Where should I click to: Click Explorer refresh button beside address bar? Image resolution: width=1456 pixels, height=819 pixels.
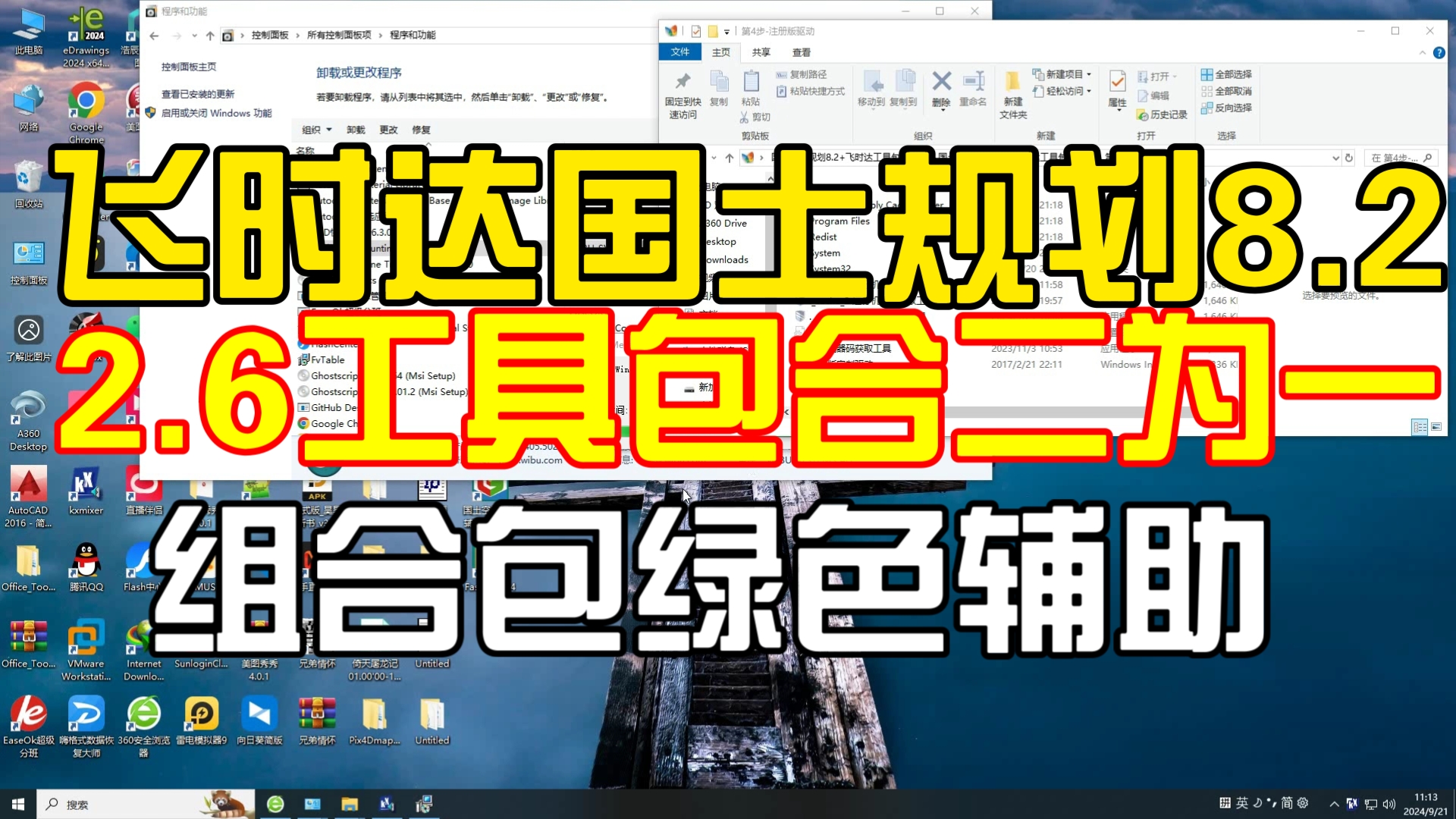tap(1348, 158)
